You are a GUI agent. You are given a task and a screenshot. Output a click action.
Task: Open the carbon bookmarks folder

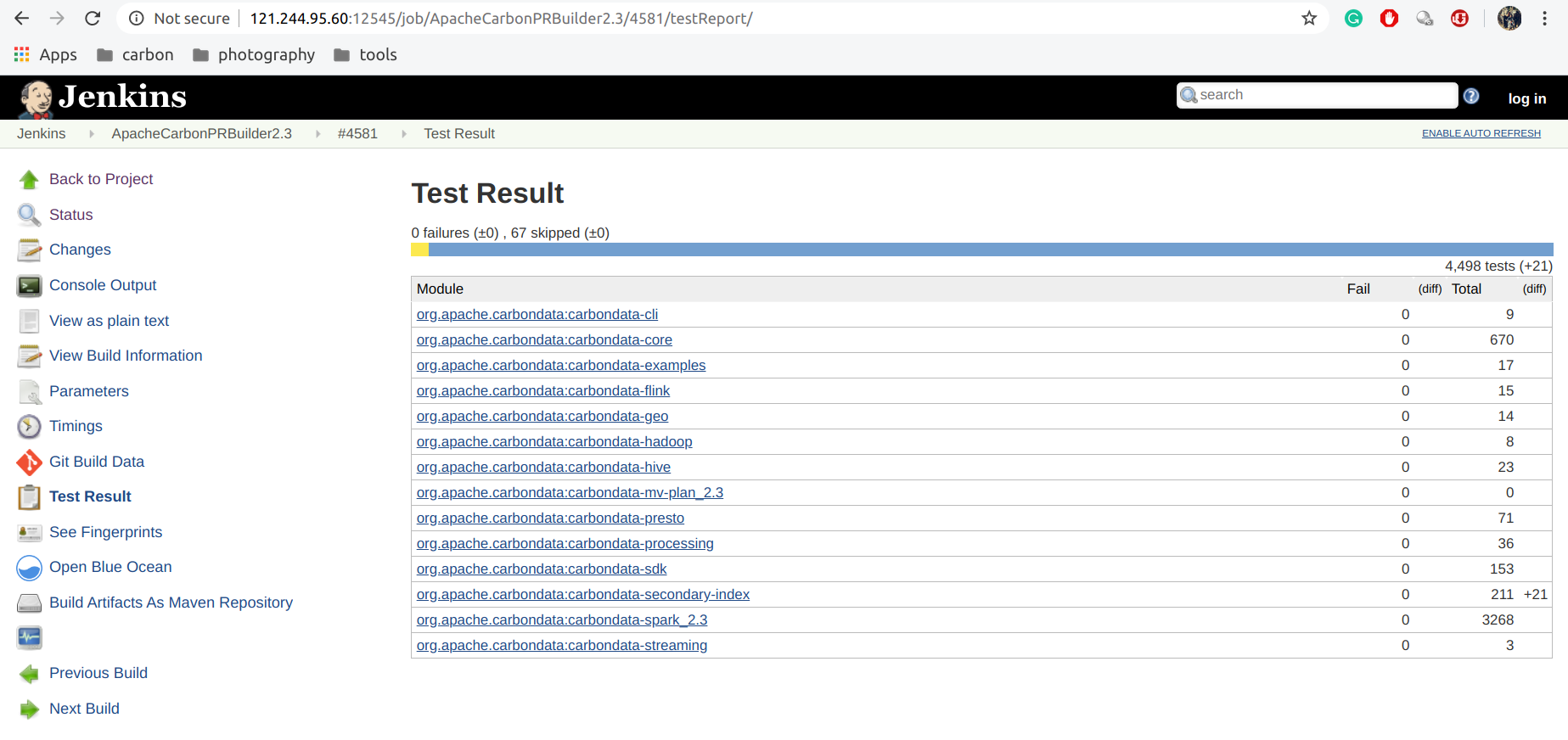135,55
